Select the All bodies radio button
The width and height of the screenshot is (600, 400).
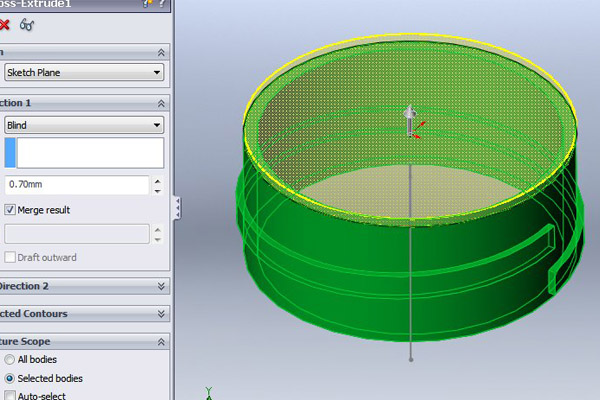(9, 359)
